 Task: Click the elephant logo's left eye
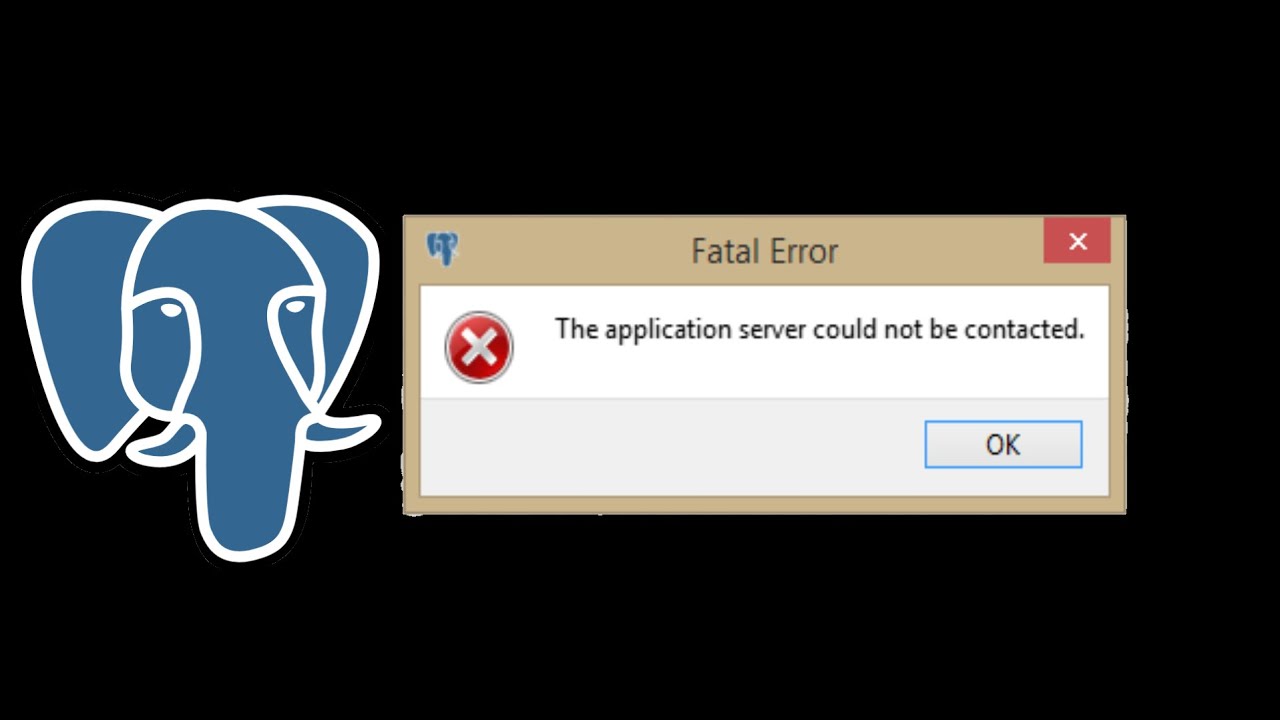point(171,311)
